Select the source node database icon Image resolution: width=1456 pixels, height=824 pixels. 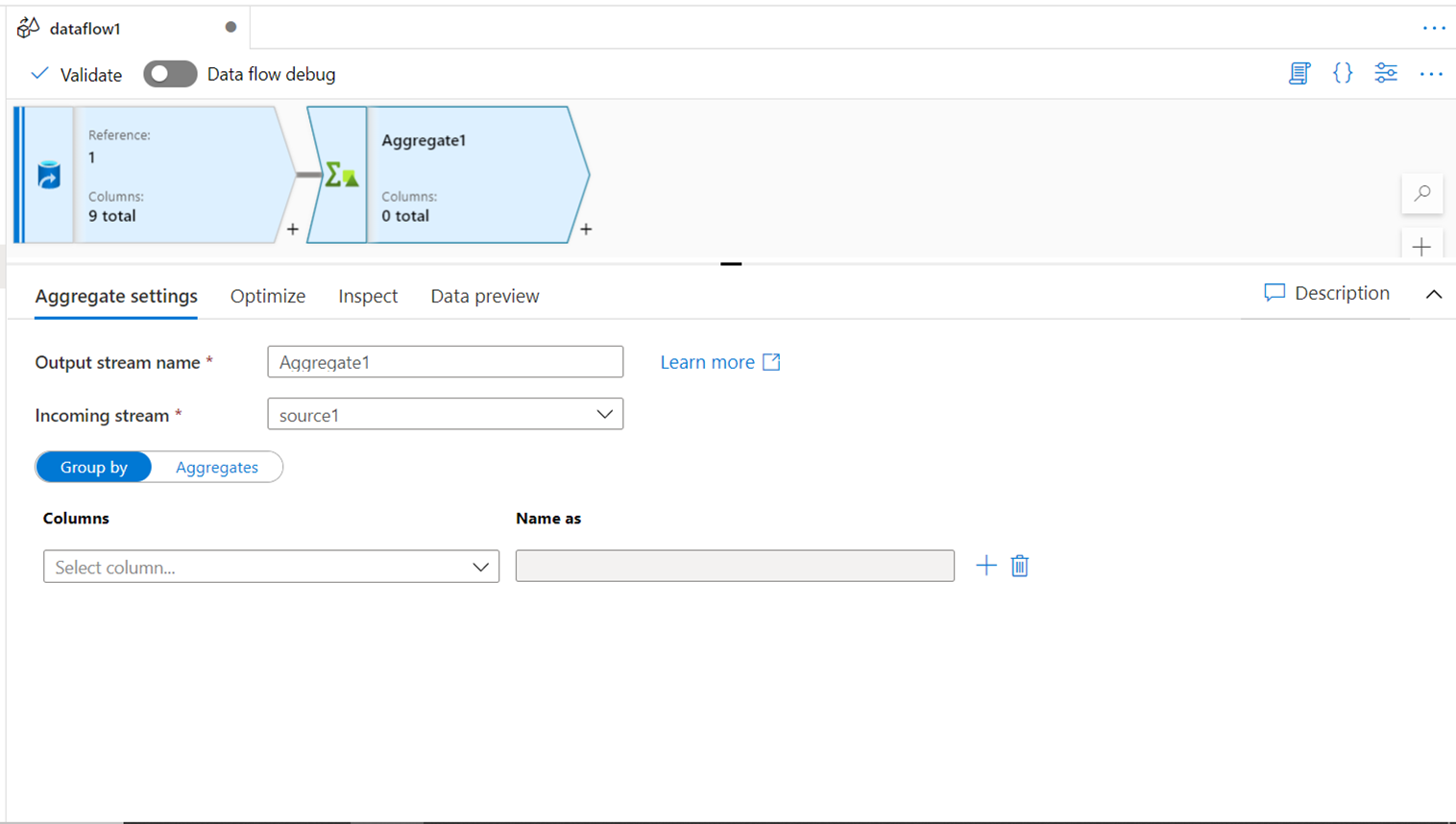point(49,175)
